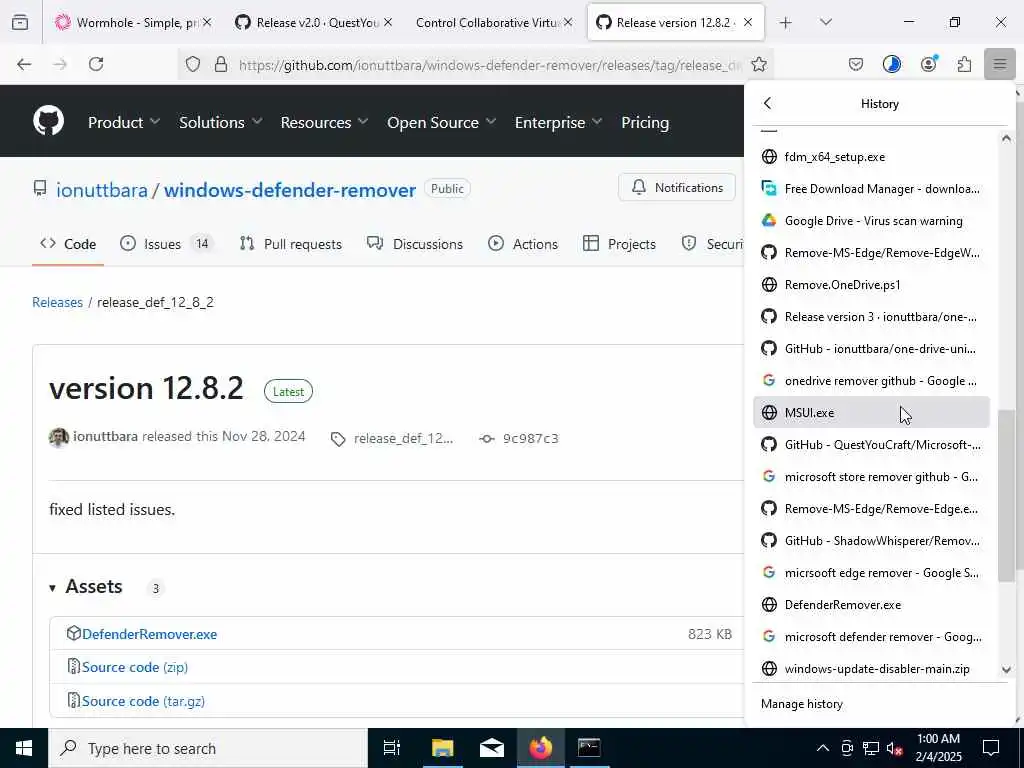Open Free Download Manager history entry
Image resolution: width=1024 pixels, height=768 pixels.
click(871, 189)
